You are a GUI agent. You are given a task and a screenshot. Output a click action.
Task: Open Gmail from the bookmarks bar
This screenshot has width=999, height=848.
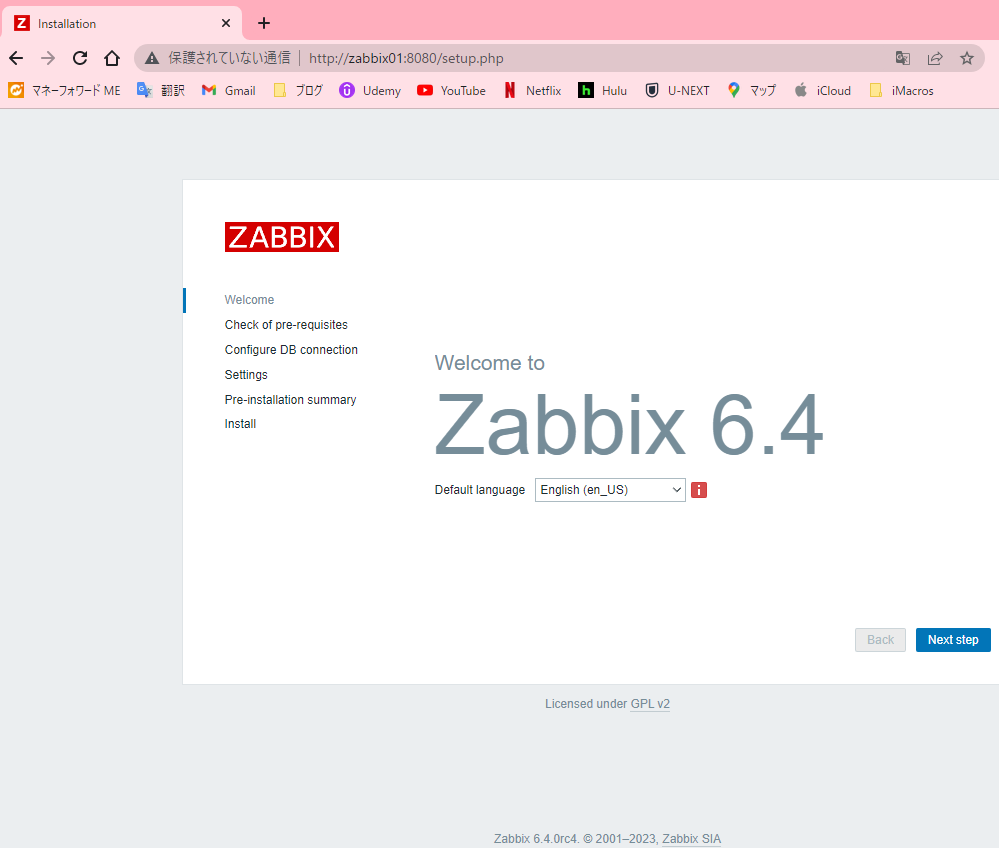pos(228,90)
